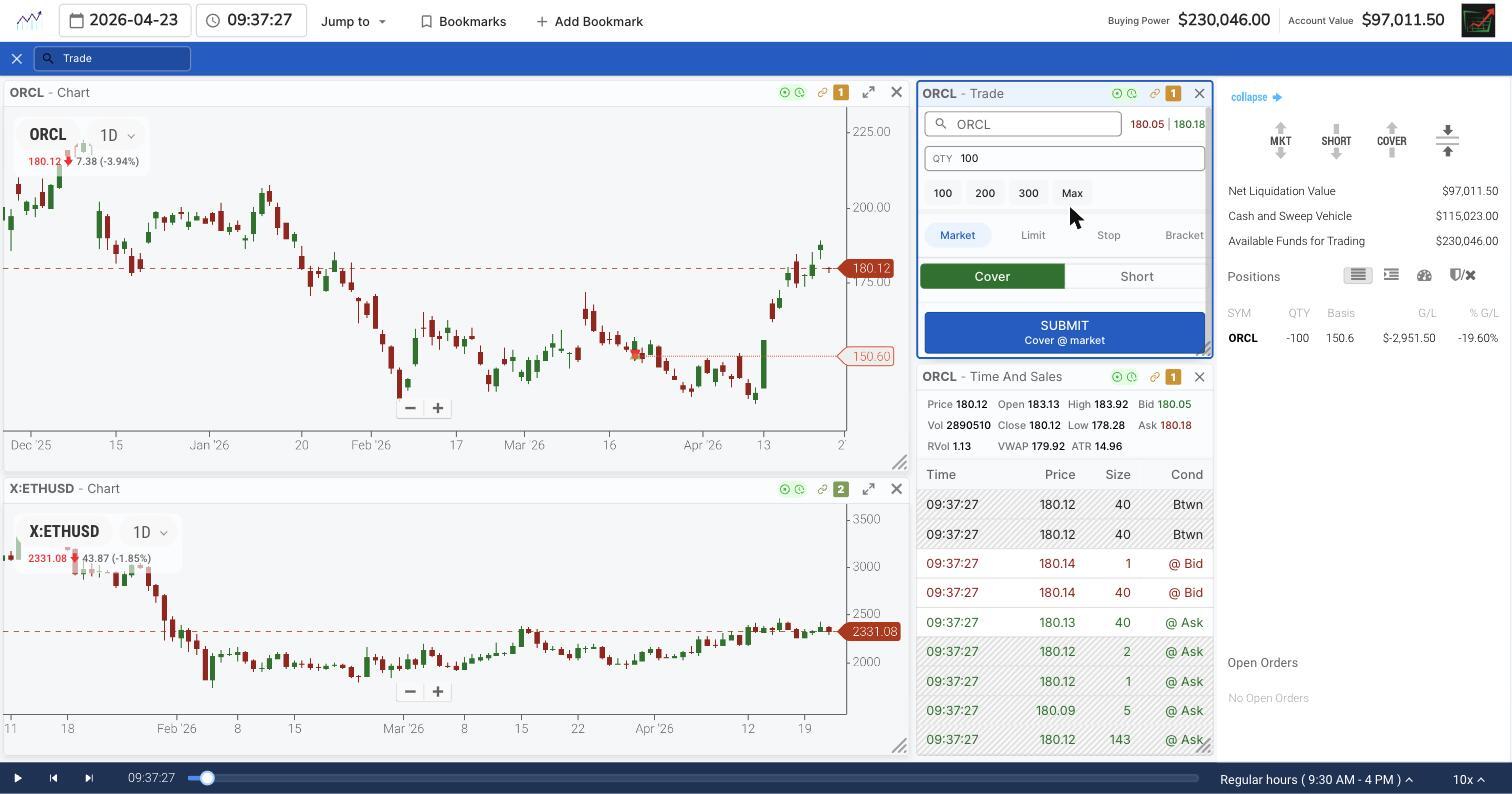Screen dimensions: 1512x794
Task: Select the Limit order type tab
Action: [x=1033, y=235]
